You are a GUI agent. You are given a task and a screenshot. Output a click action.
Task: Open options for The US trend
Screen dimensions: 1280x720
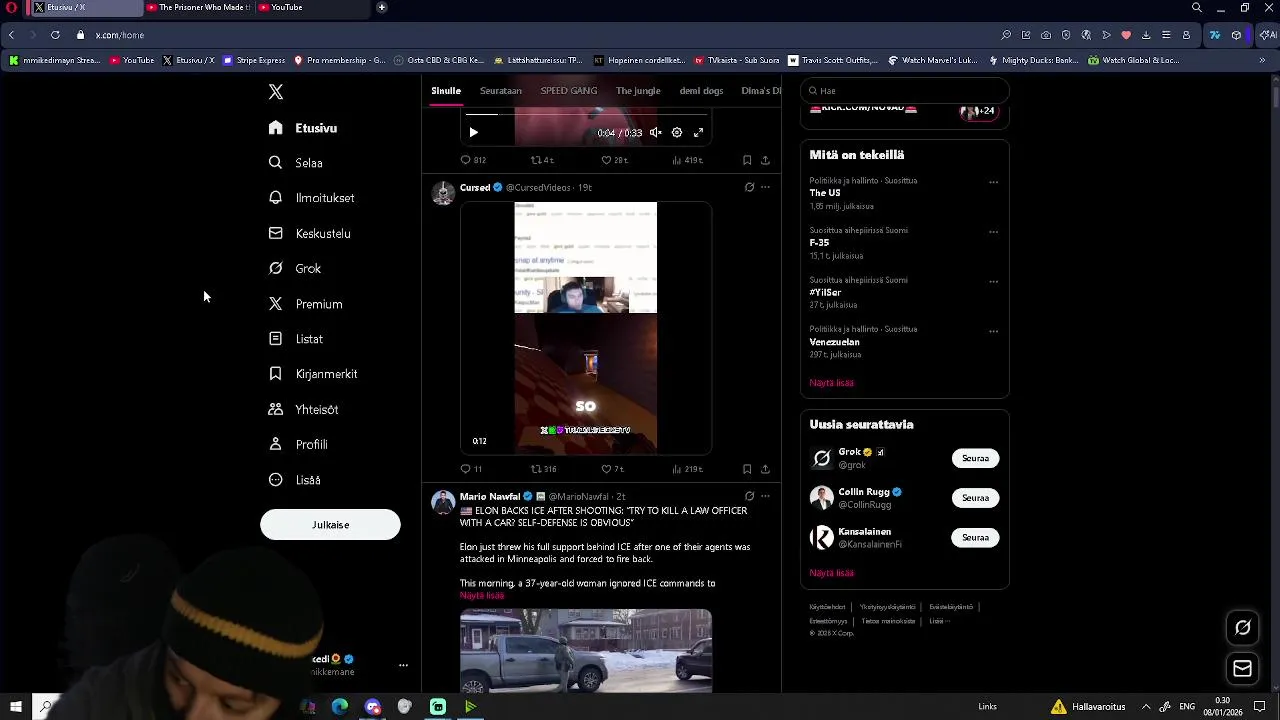point(993,182)
